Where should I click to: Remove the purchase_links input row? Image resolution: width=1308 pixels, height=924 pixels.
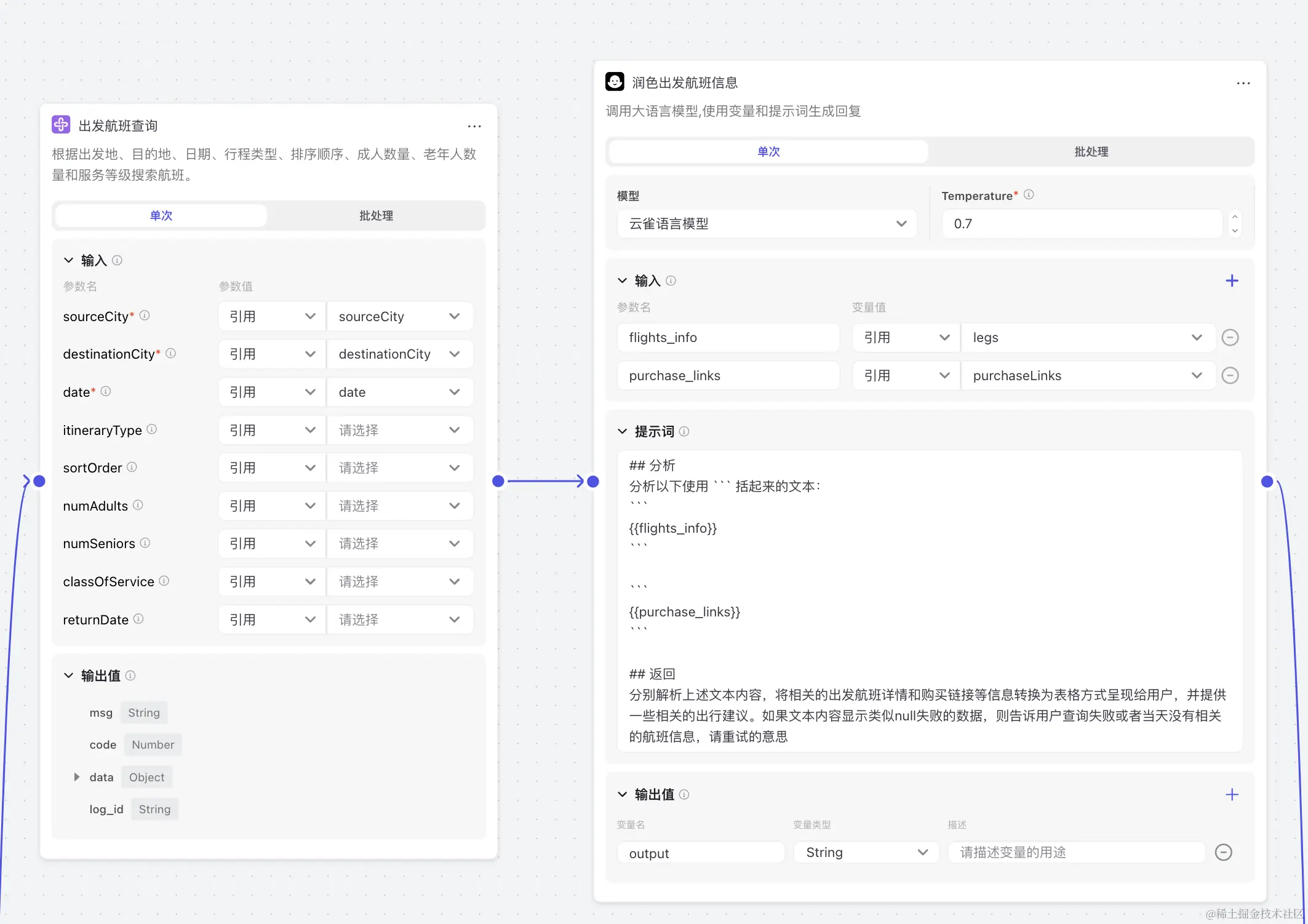1230,376
